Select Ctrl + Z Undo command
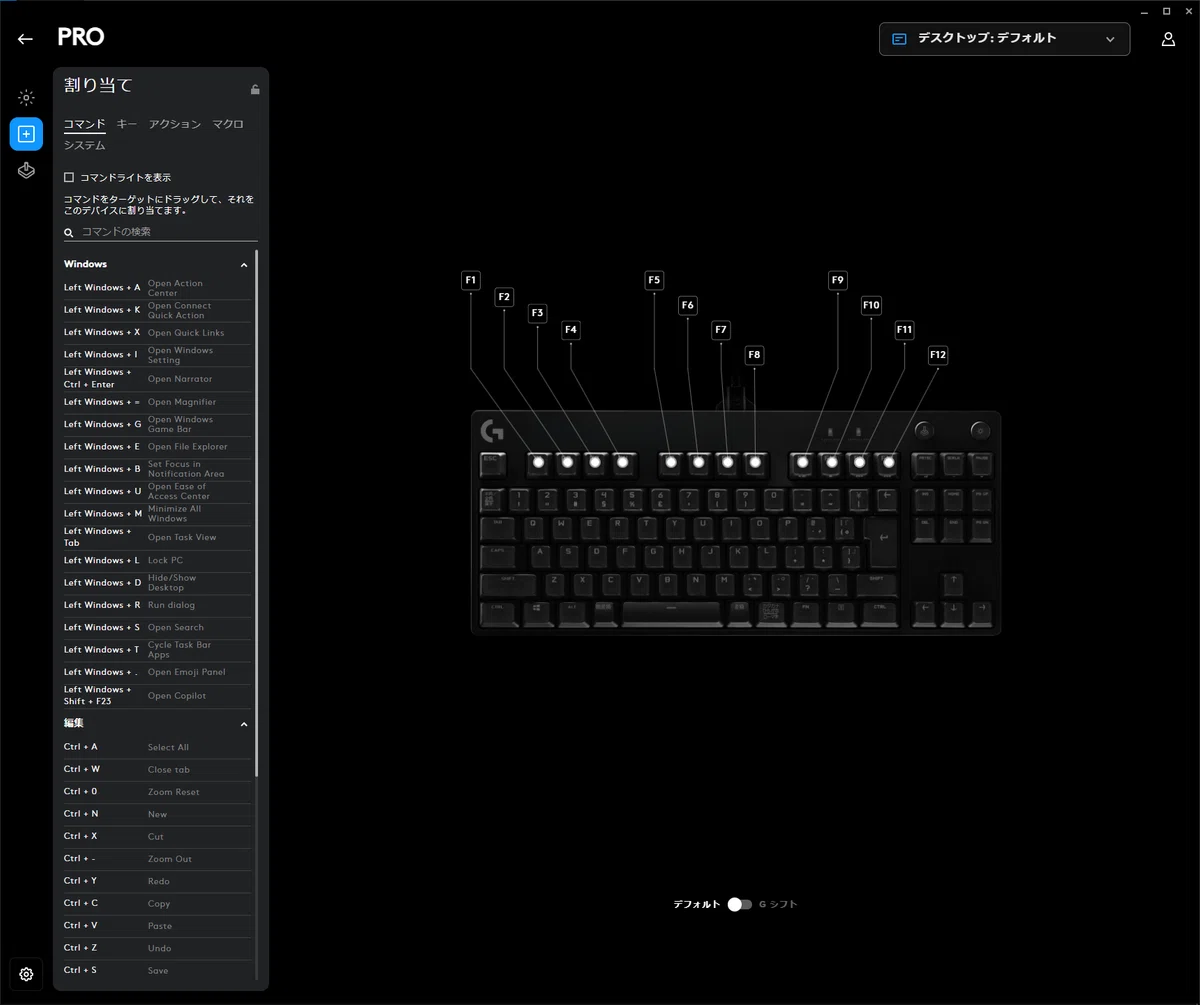Screen dimensions: 1200x1005 [x=158, y=948]
